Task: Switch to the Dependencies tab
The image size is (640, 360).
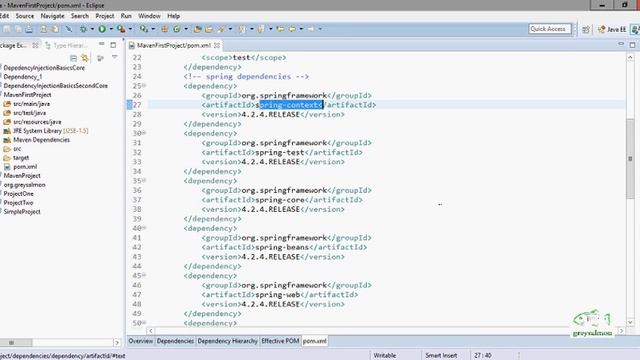Action: (175, 341)
